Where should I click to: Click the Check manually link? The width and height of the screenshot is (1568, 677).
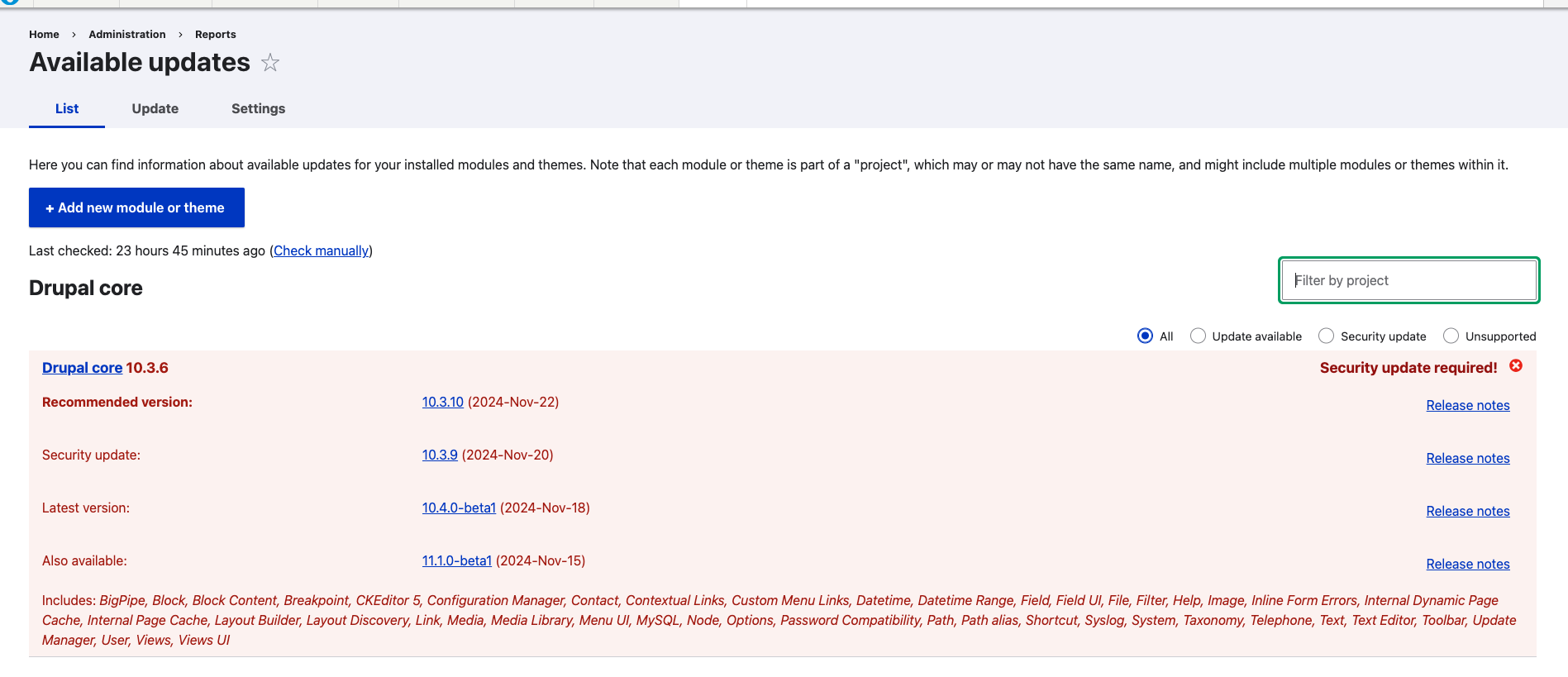[x=321, y=250]
